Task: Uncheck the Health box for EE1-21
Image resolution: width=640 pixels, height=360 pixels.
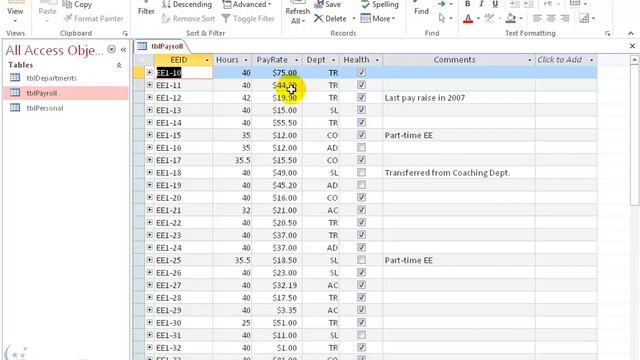Action: click(361, 210)
